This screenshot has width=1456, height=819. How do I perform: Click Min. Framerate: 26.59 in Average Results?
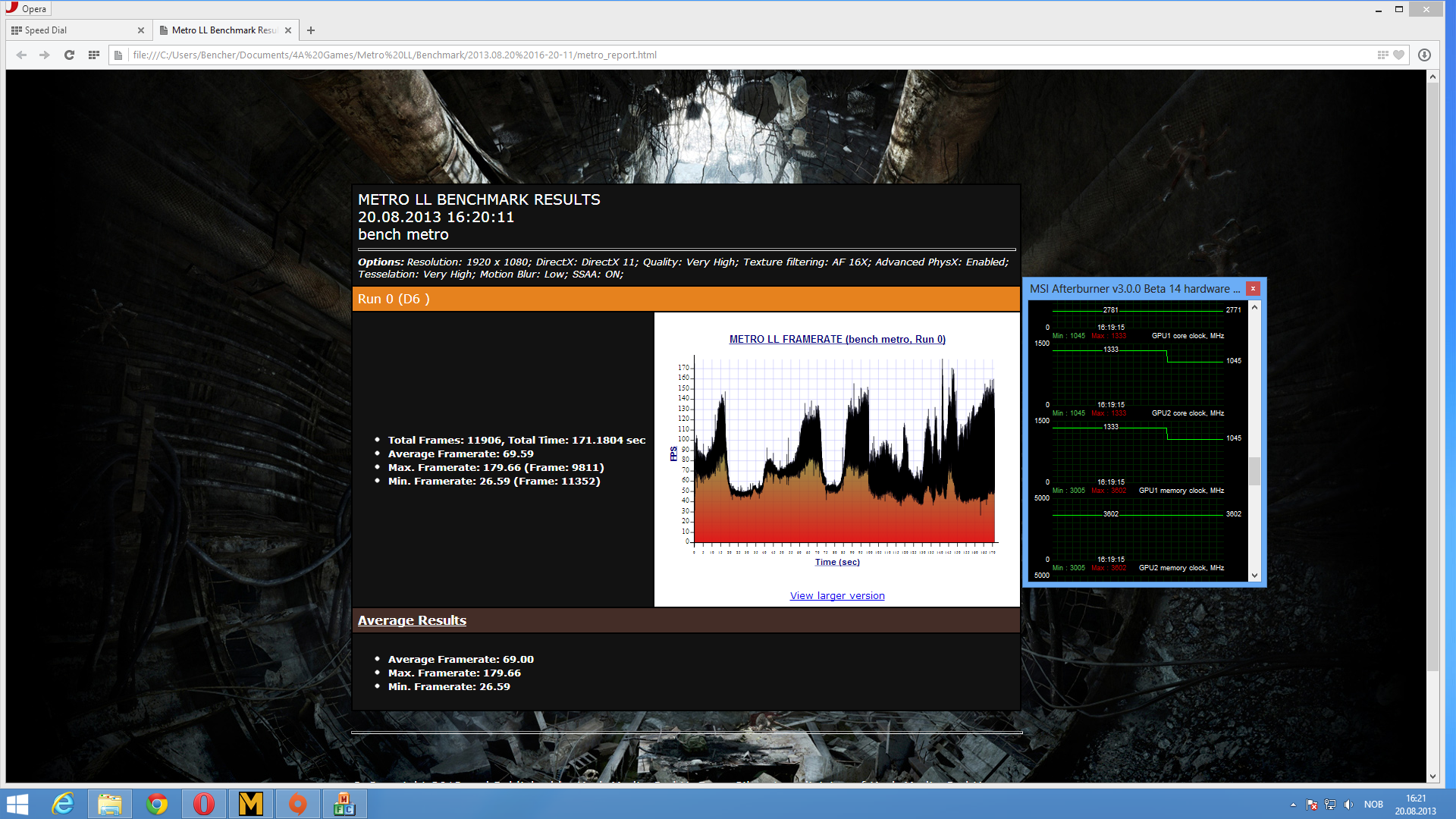coord(449,687)
